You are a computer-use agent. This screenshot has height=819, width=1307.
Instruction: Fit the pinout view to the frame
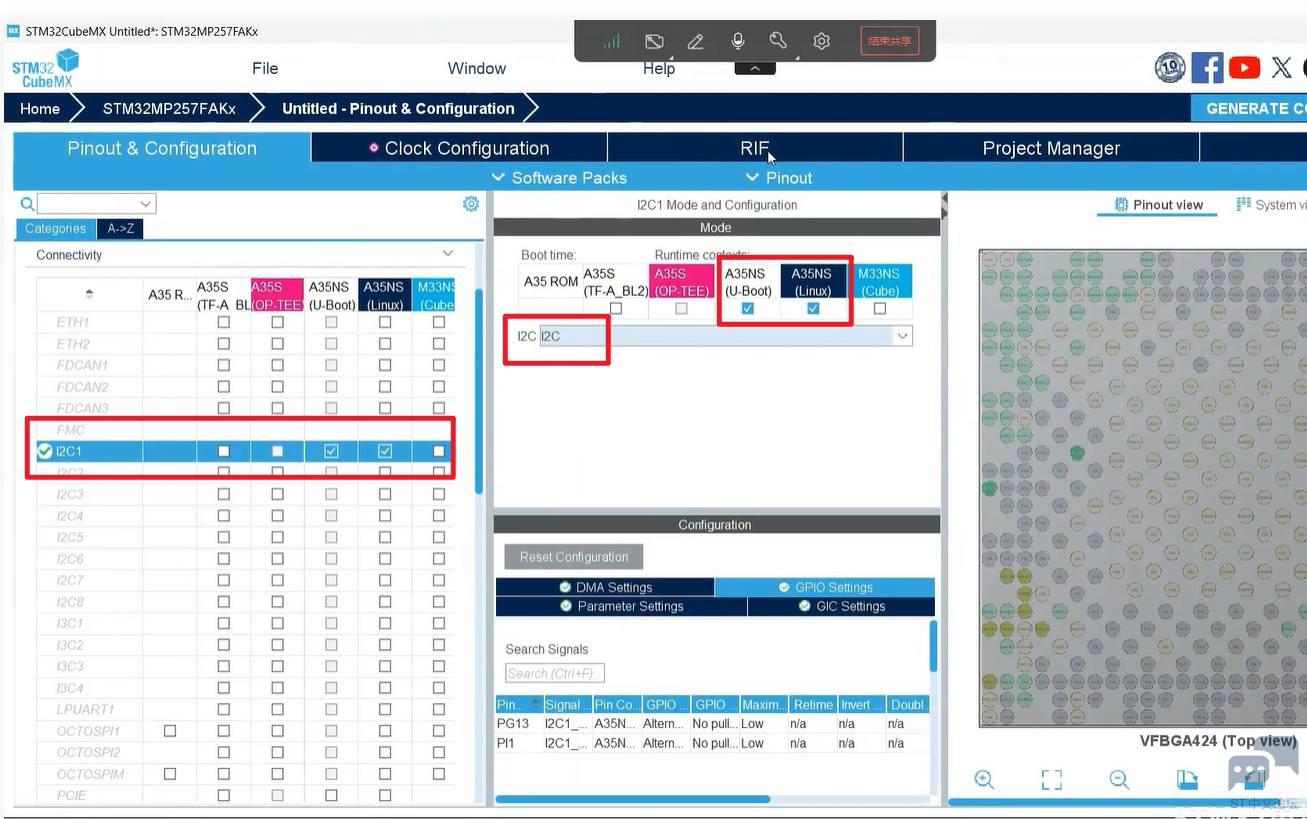pyautogui.click(x=1051, y=780)
